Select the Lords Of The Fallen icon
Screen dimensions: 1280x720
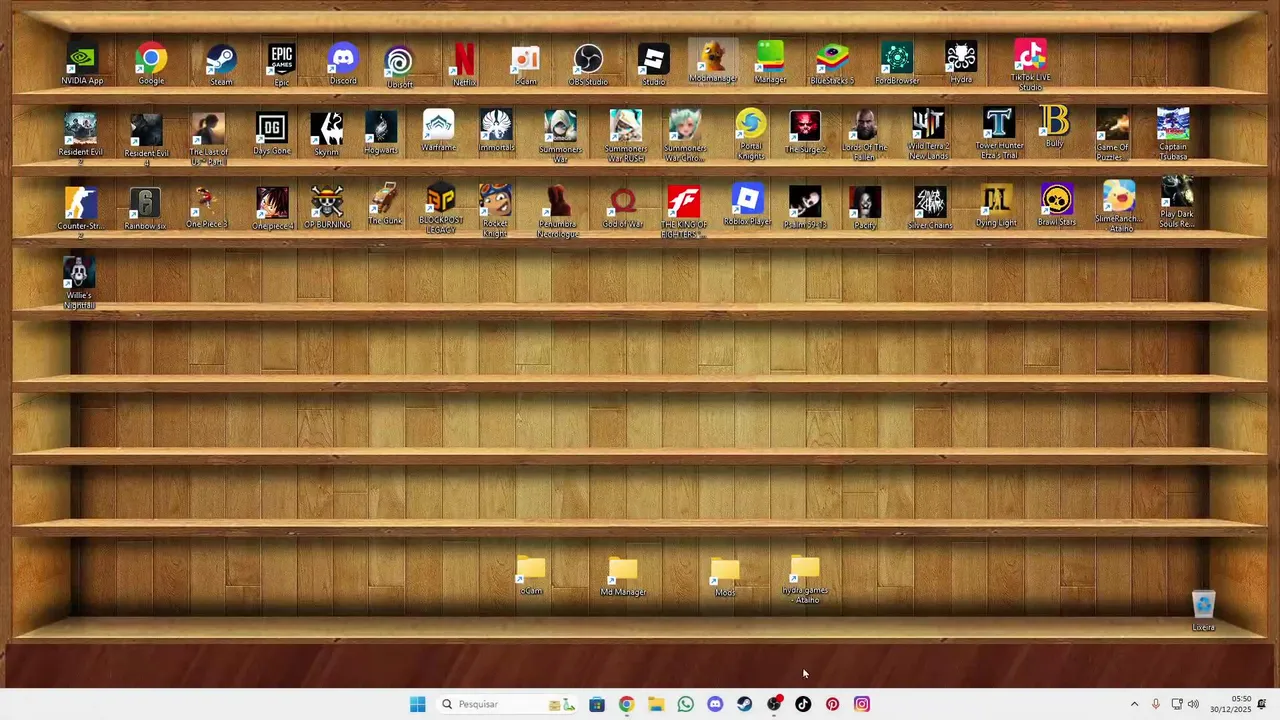865,135
